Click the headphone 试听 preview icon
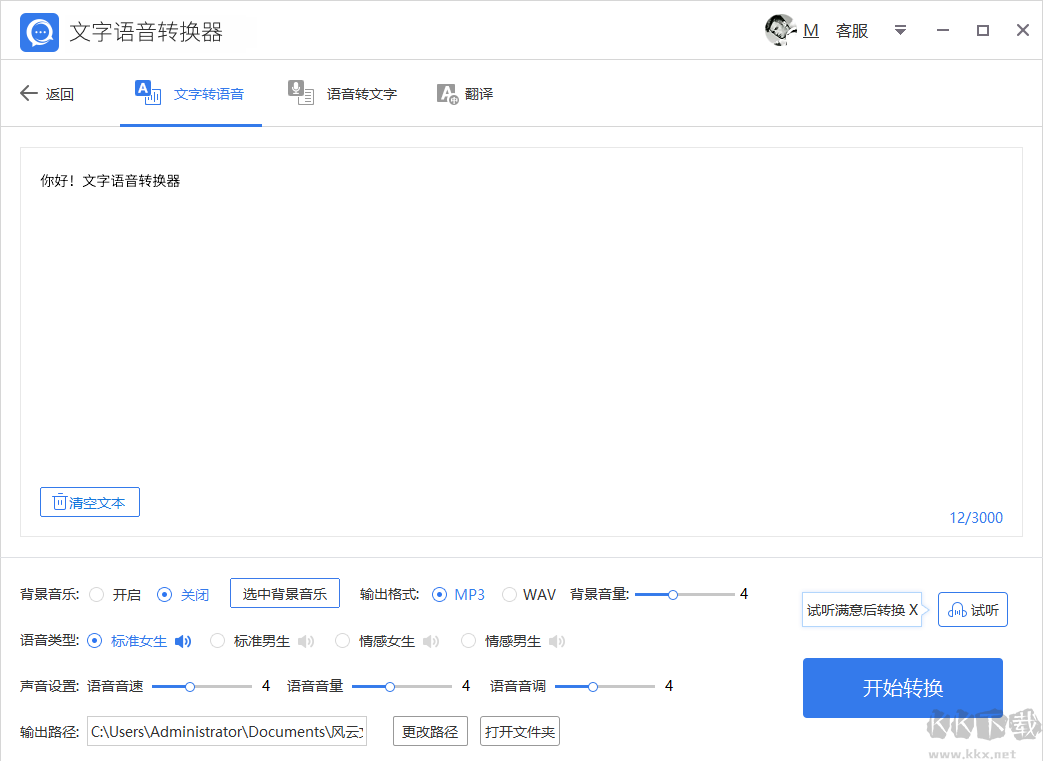Image resolution: width=1043 pixels, height=761 pixels. 956,609
